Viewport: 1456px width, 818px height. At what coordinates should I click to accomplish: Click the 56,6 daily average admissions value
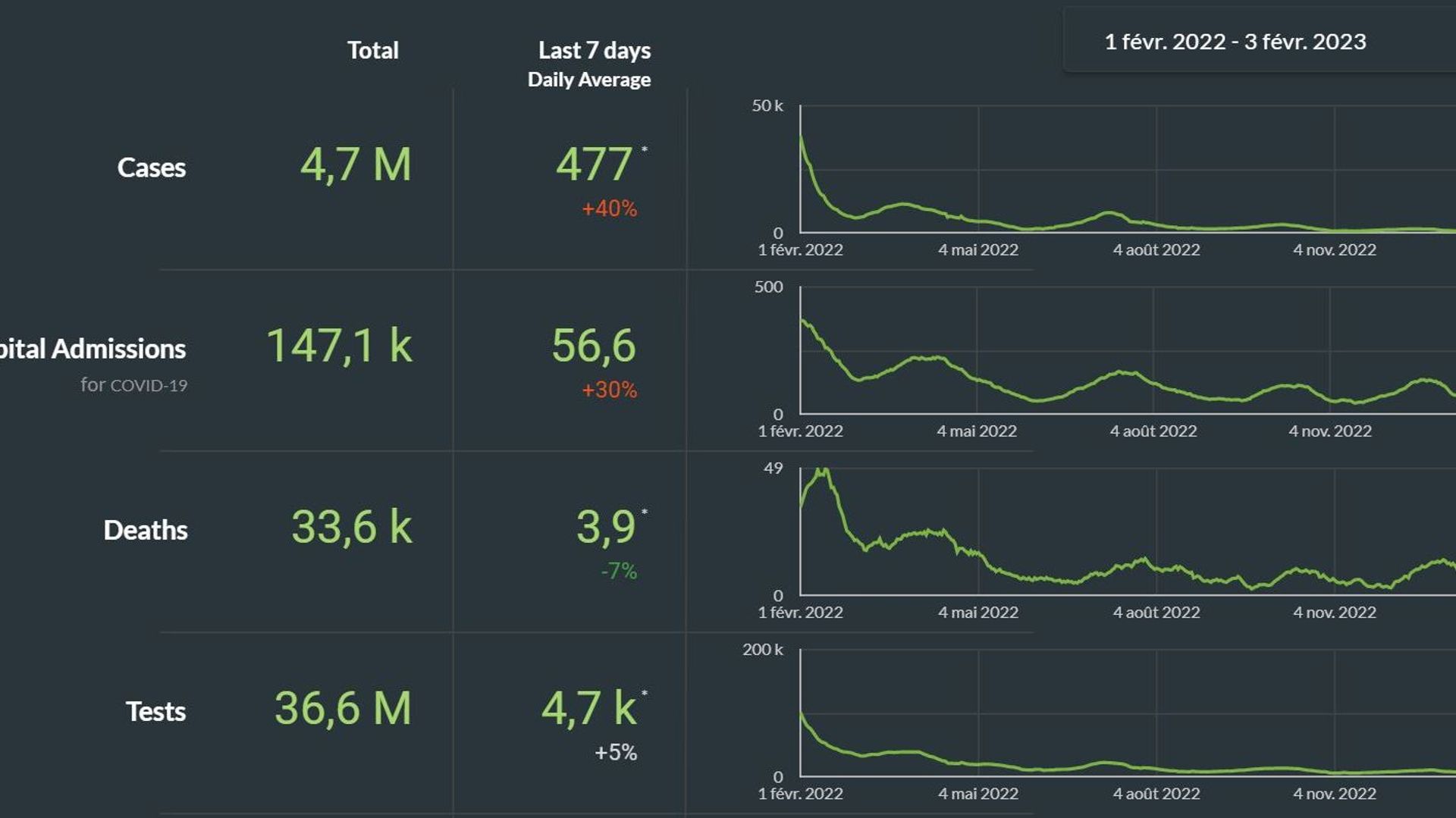tap(594, 346)
